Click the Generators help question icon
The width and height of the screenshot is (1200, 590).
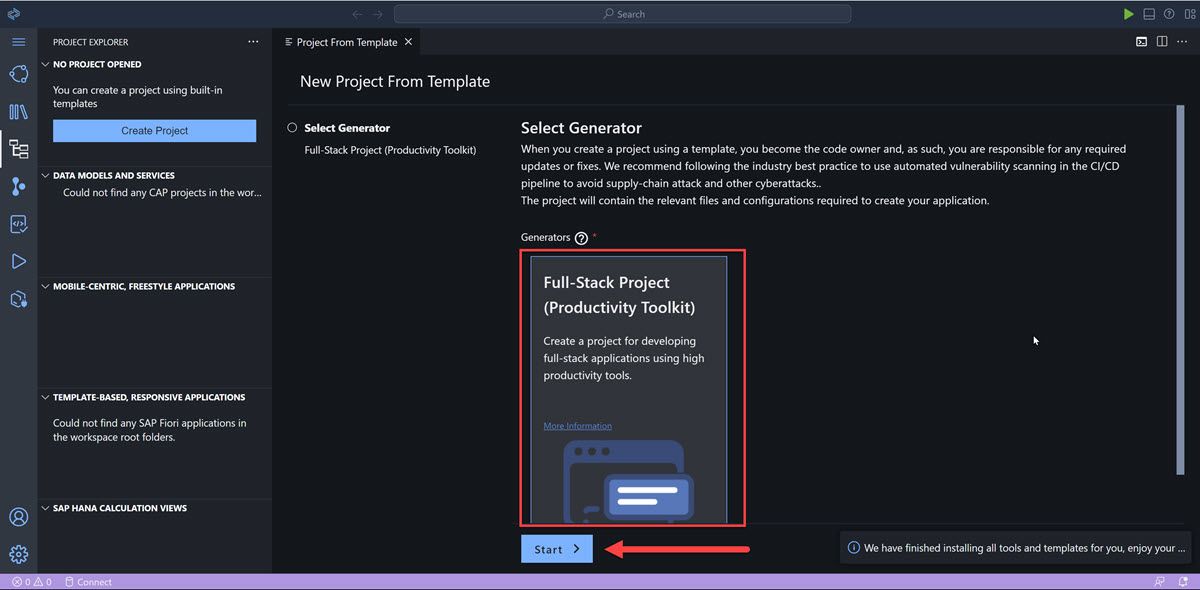[581, 238]
